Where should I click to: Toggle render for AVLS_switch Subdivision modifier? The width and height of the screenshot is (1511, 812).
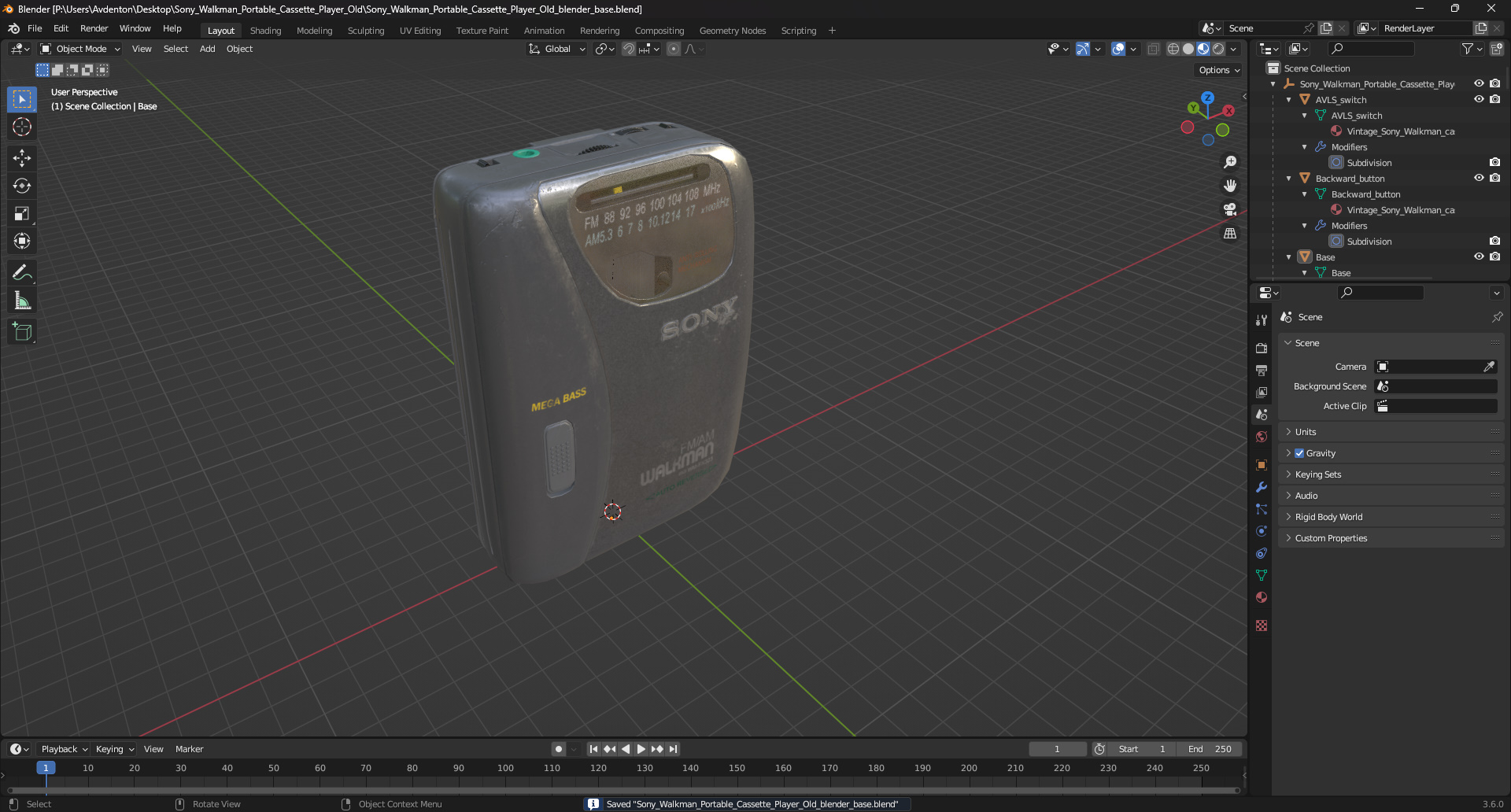click(1495, 163)
